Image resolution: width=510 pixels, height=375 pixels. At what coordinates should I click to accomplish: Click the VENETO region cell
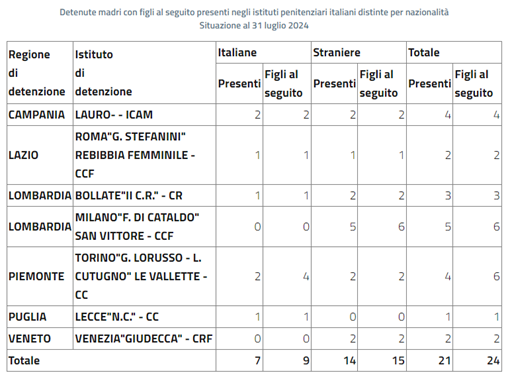coord(40,339)
